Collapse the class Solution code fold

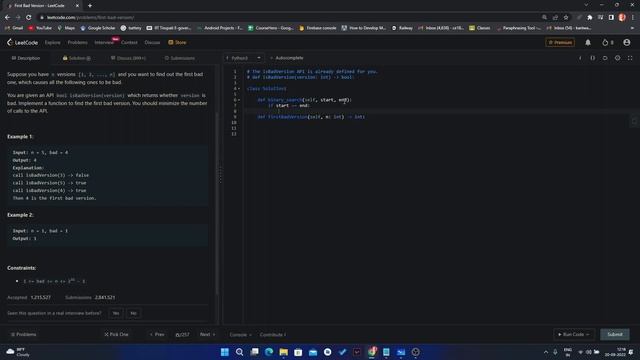tap(239, 89)
